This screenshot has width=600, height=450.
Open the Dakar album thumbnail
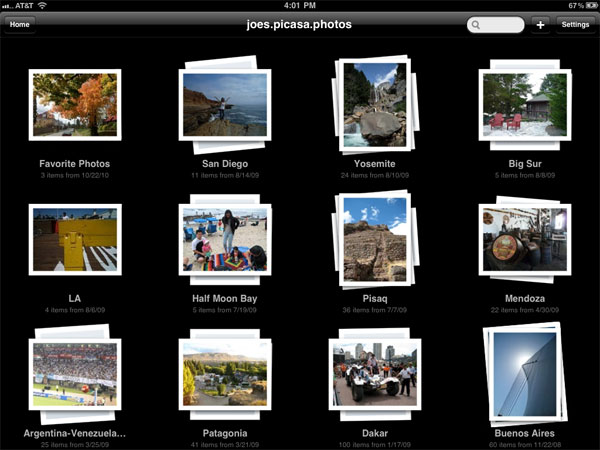point(375,374)
